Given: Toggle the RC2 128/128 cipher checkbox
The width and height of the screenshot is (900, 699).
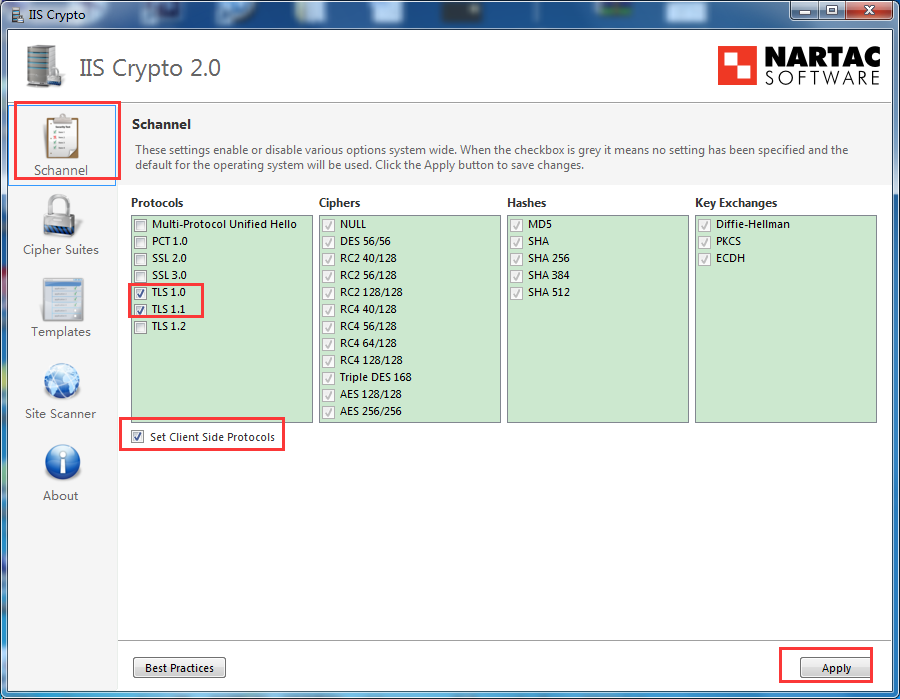Looking at the screenshot, I should pyautogui.click(x=329, y=293).
